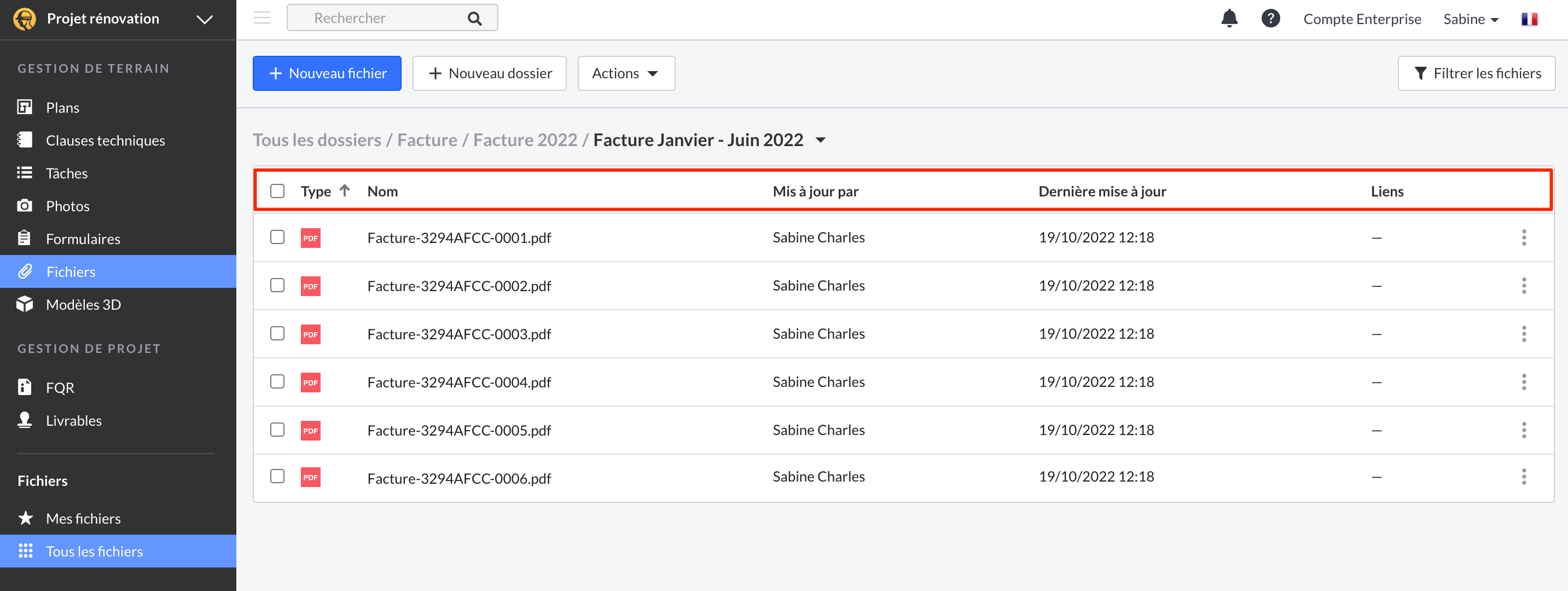Image resolution: width=1568 pixels, height=591 pixels.
Task: Open three-dot menu for Facture-3294AFCC-0003.pdf
Action: click(1524, 334)
